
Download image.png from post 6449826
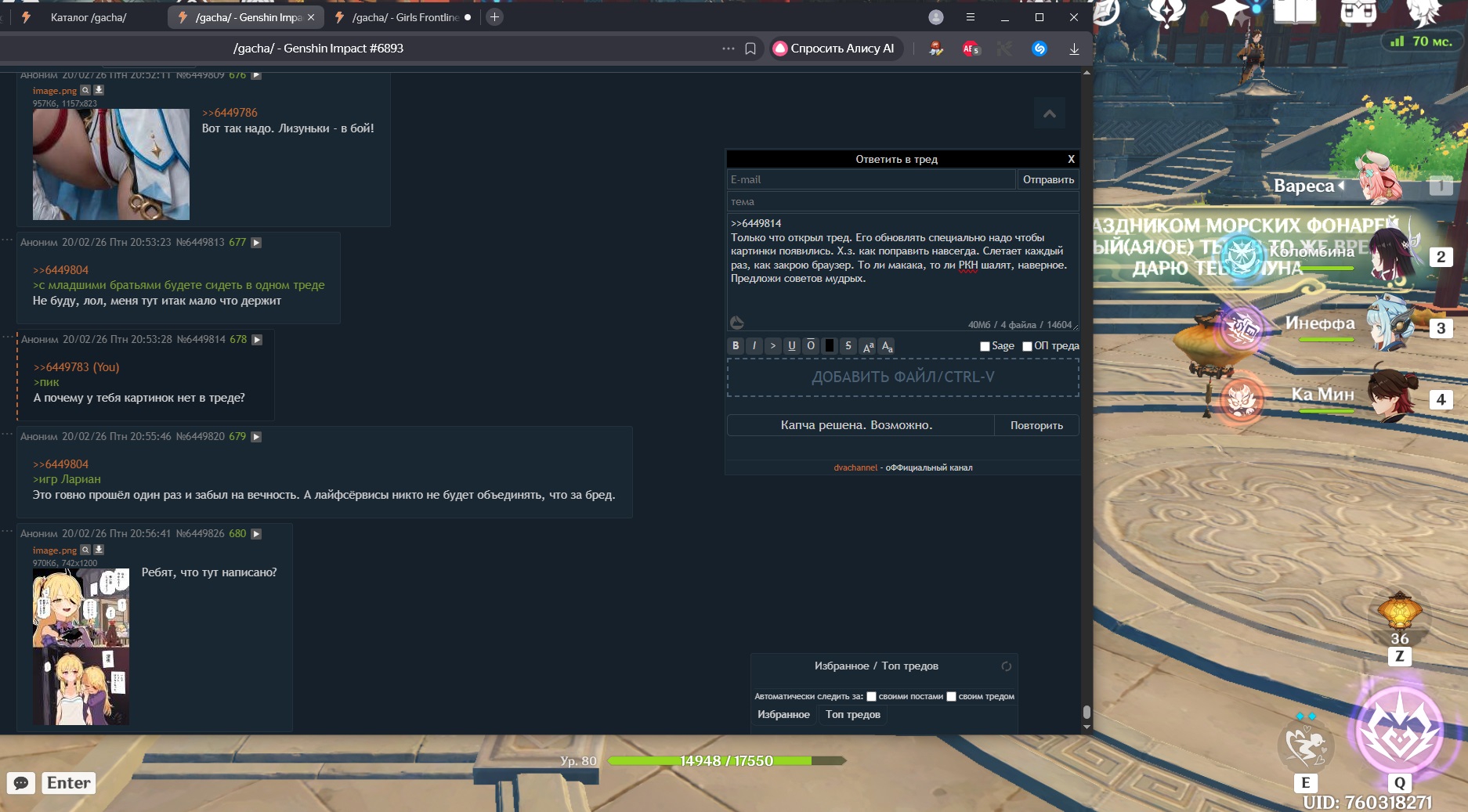coord(99,550)
